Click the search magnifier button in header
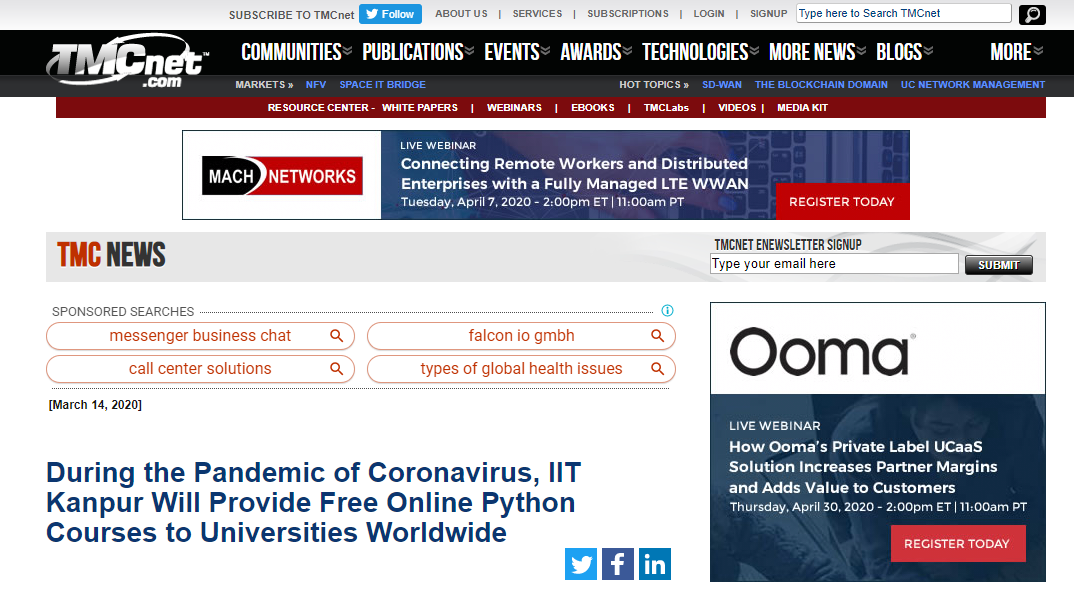The height and width of the screenshot is (590, 1074). [1032, 14]
